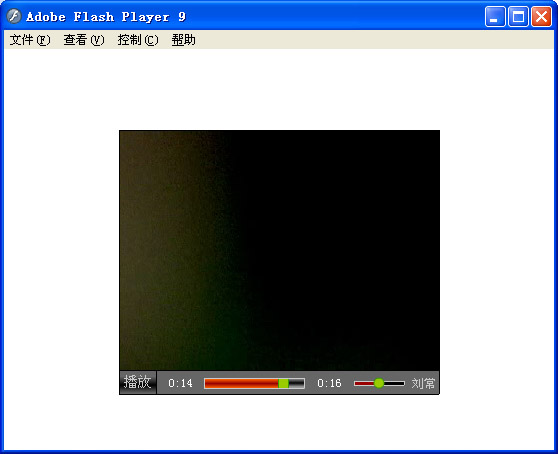Raise volume by clicking dark track right of knob
The height and width of the screenshot is (454, 558).
pyautogui.click(x=394, y=383)
